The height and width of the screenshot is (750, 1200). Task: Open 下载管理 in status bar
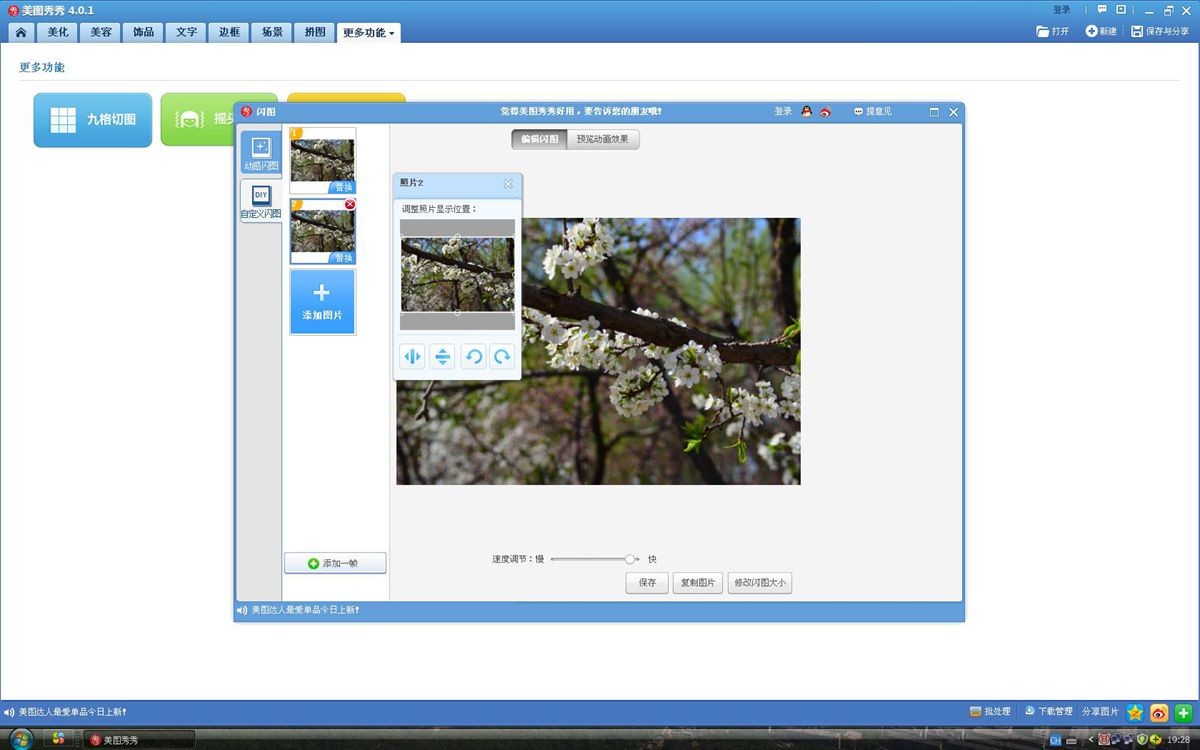tap(1049, 712)
